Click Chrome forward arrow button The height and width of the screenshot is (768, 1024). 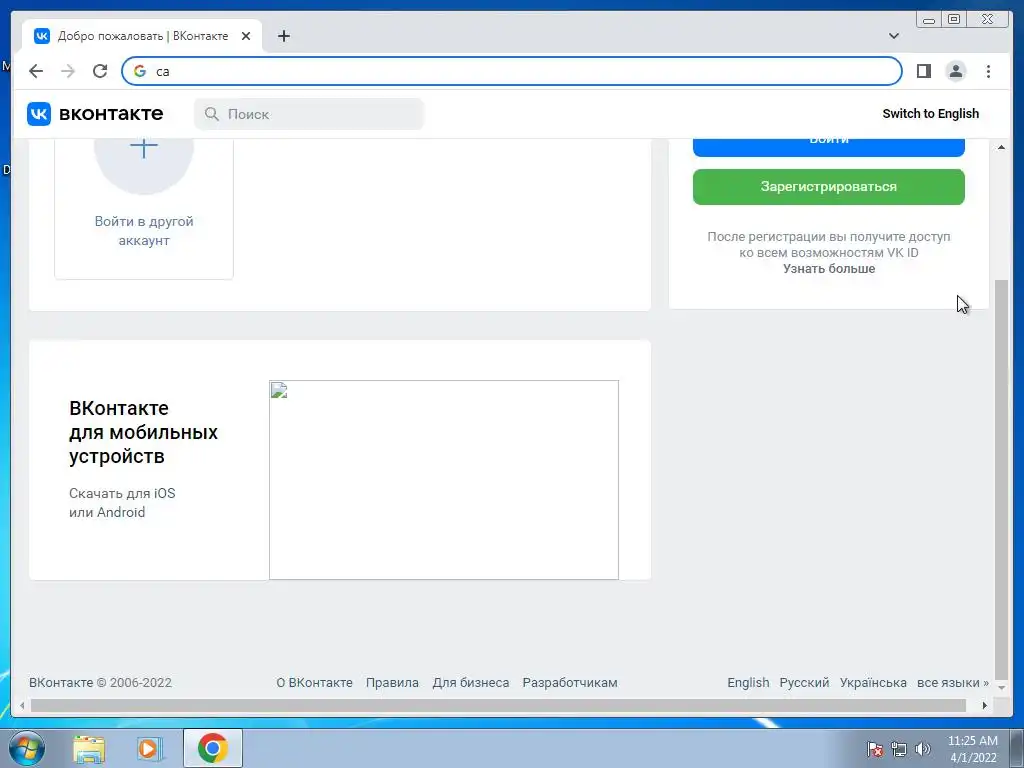pos(68,71)
